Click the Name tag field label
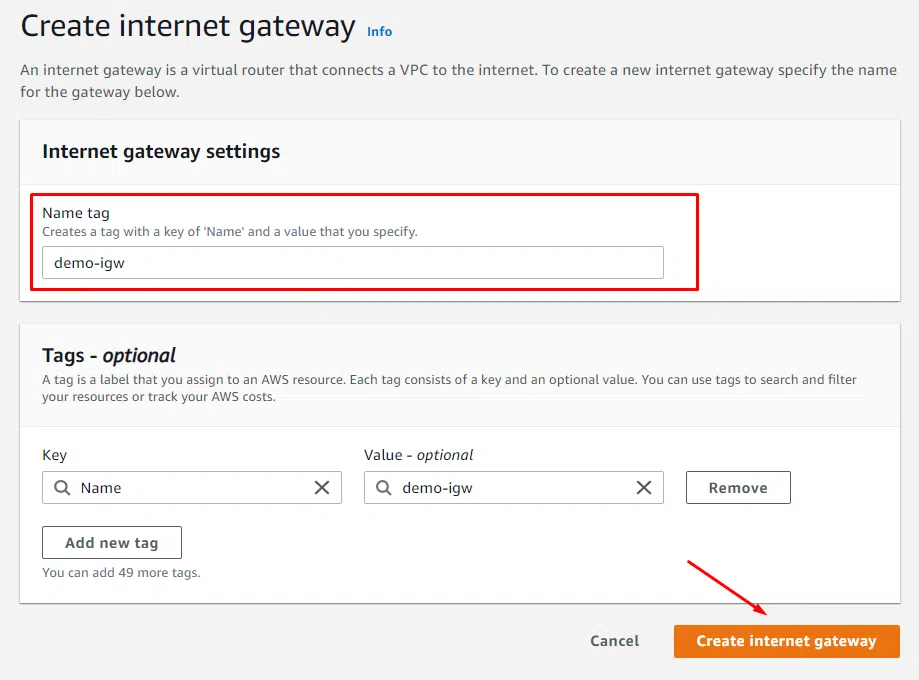This screenshot has height=680, width=919. [x=76, y=213]
